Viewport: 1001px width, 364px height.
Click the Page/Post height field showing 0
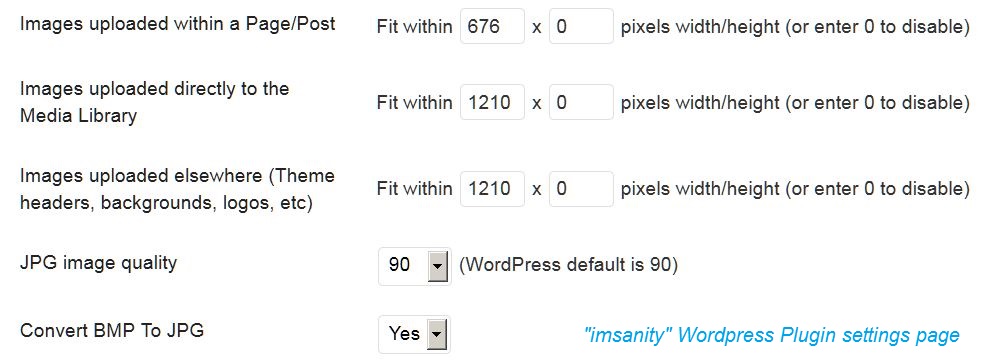pyautogui.click(x=581, y=27)
